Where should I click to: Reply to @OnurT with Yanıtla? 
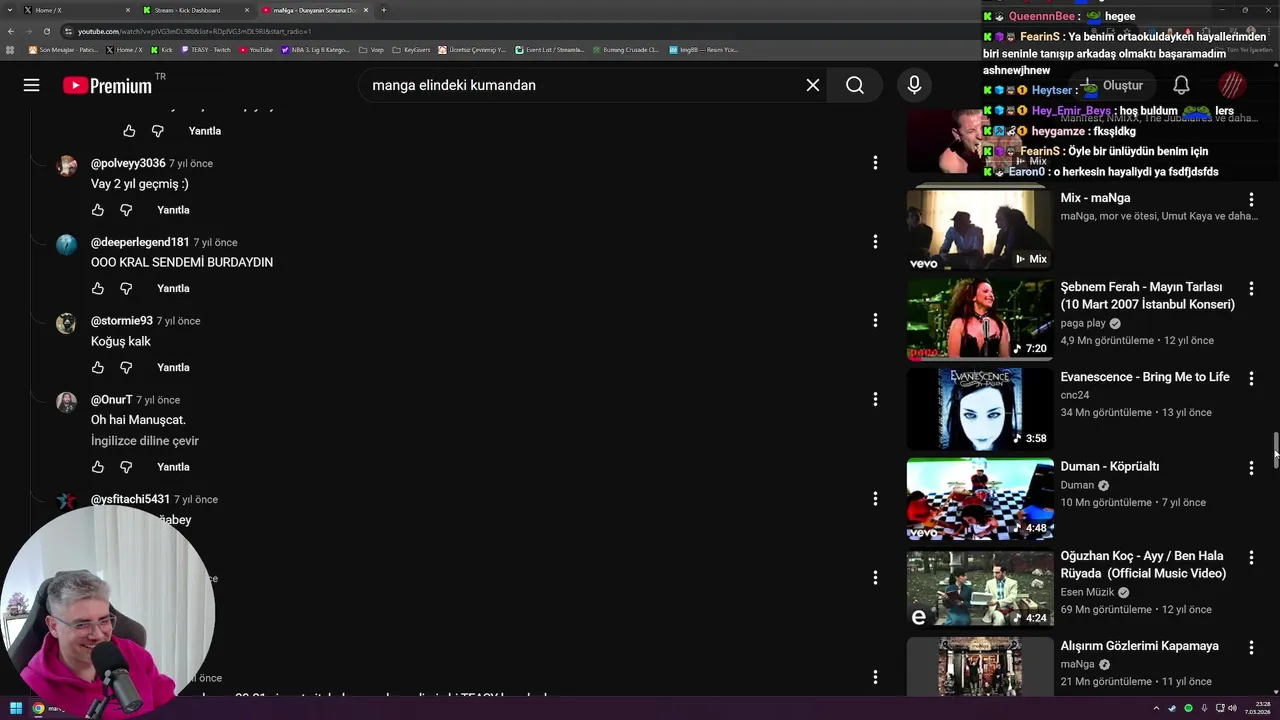pos(173,467)
